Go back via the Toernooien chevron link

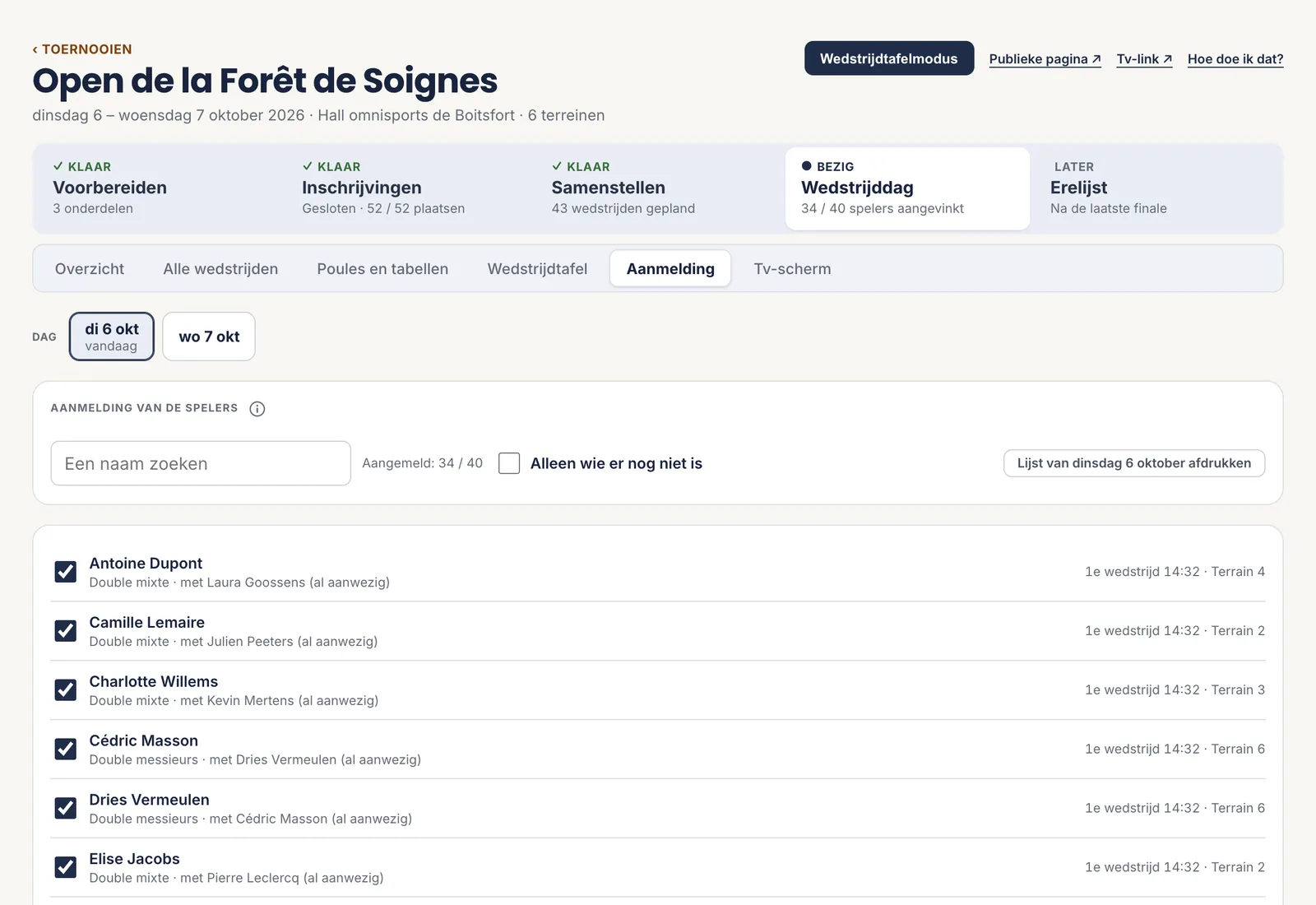82,49
